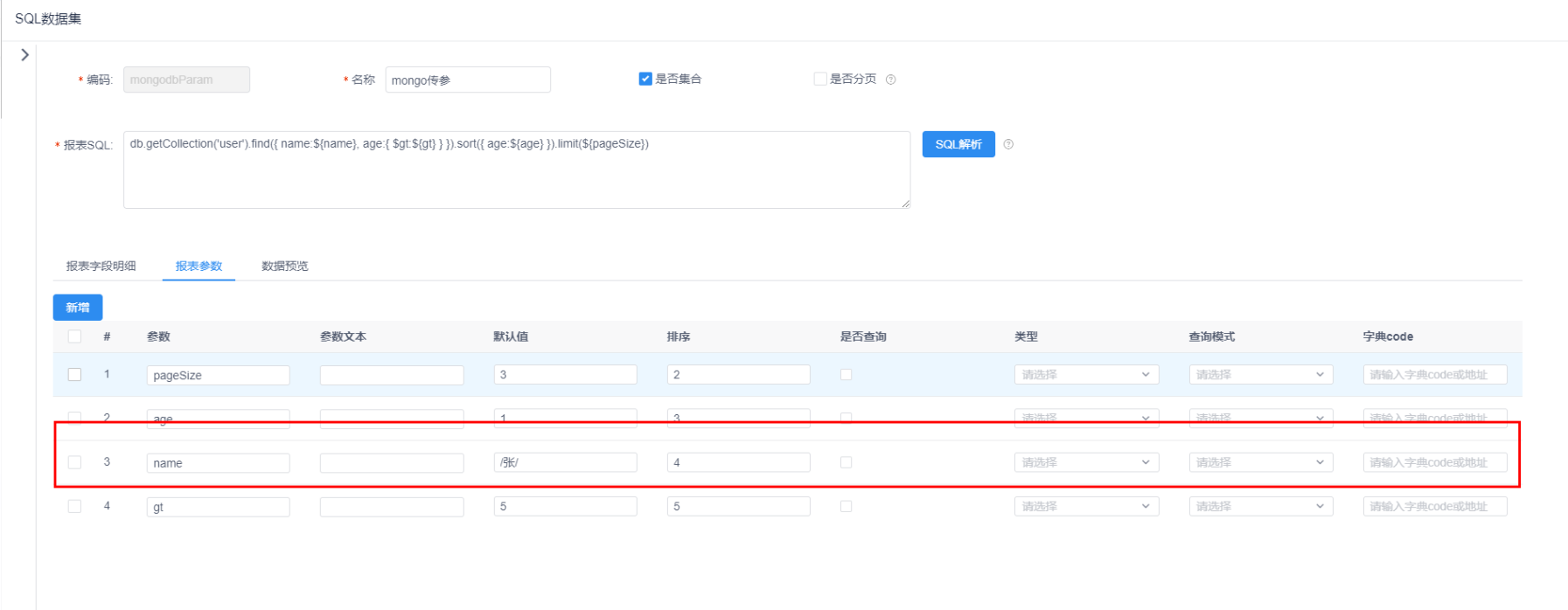Viewport: 1568px width, 610px height.
Task: Select the 报表参数 tab
Action: click(x=199, y=266)
